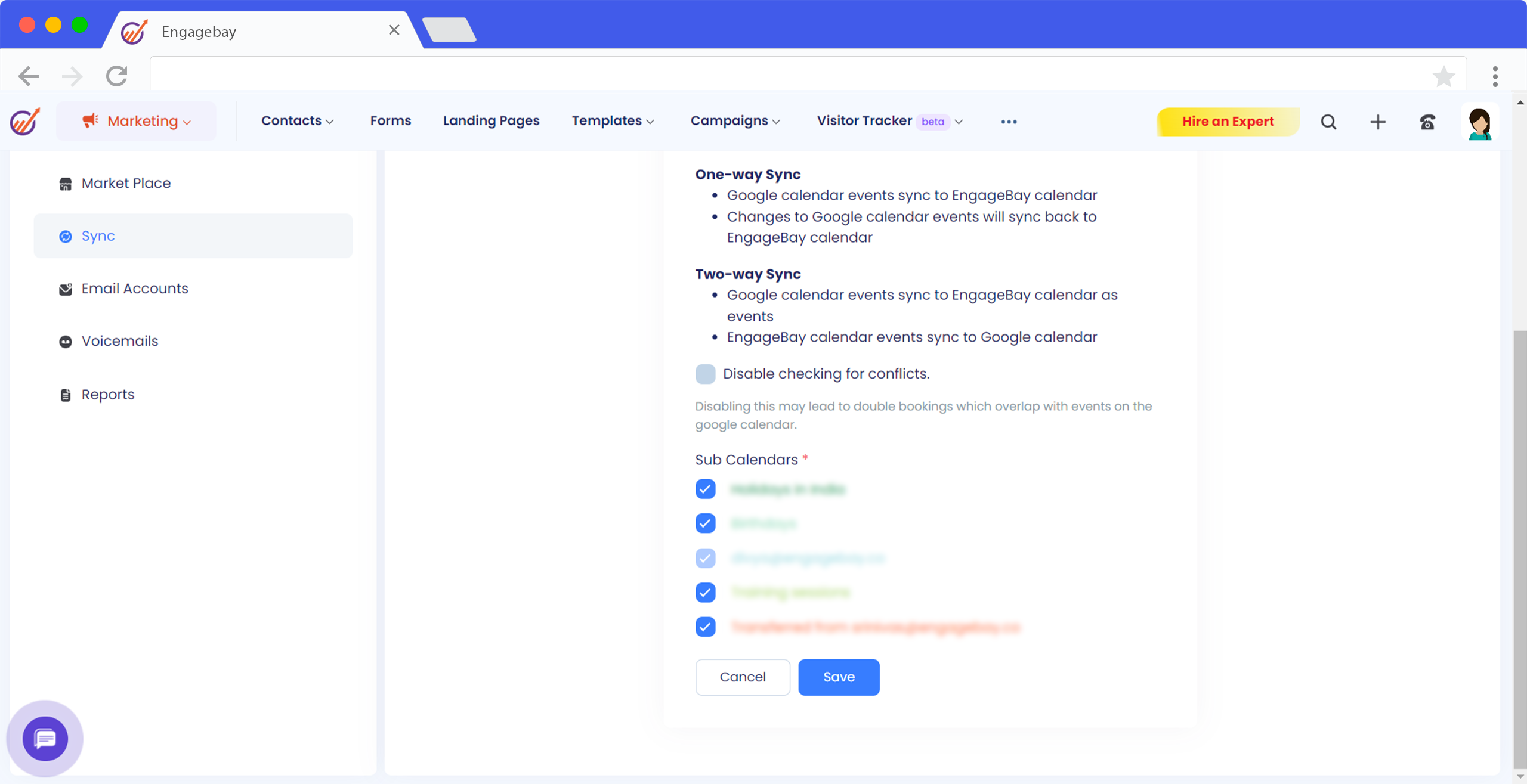Click the Voicemails icon
This screenshot has height=784, width=1527.
click(x=66, y=342)
